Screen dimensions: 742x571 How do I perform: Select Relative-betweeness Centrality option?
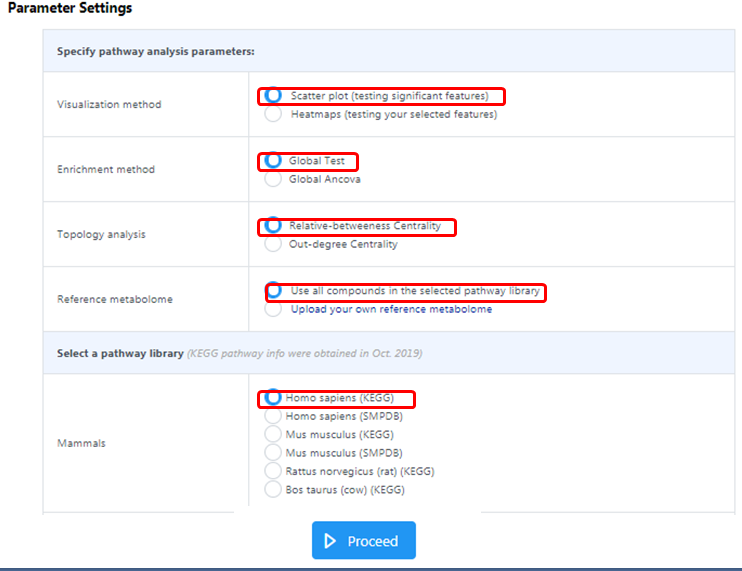(273, 226)
